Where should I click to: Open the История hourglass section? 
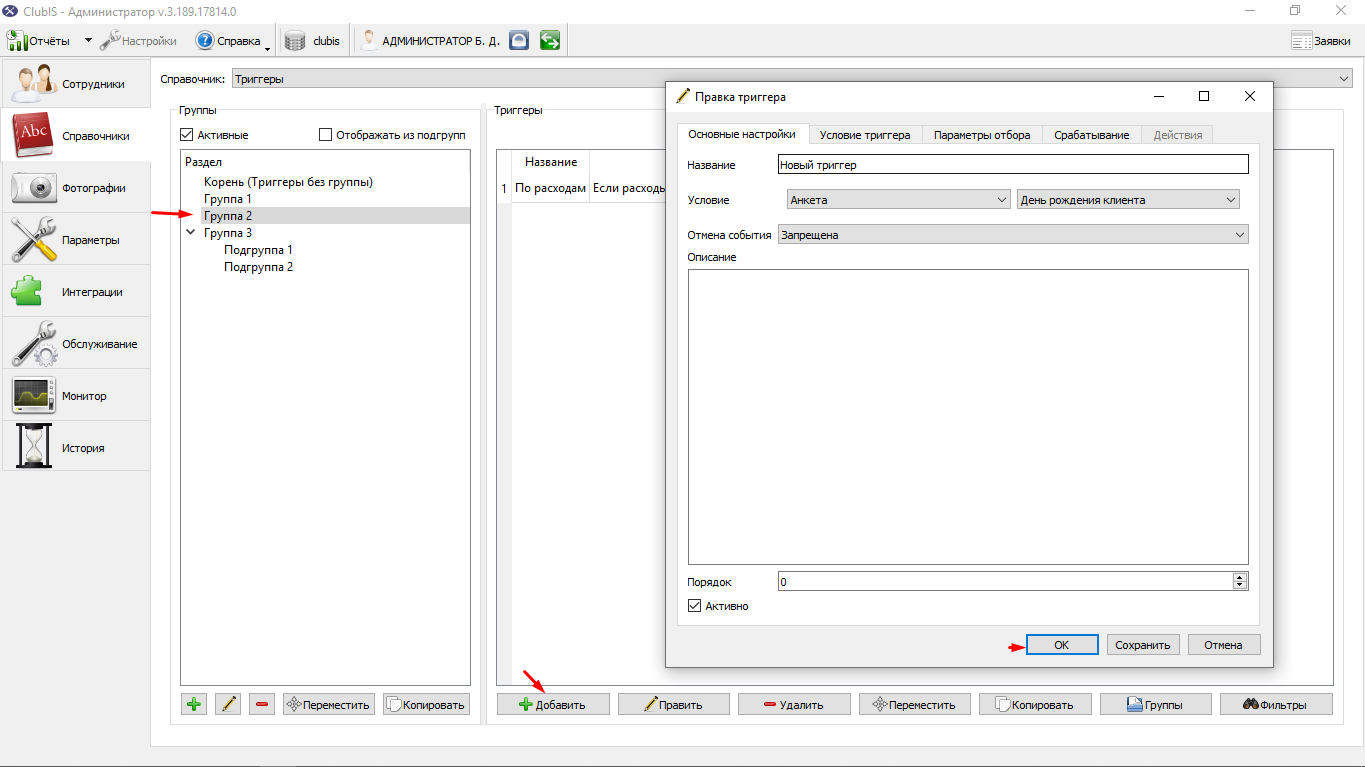pyautogui.click(x=76, y=448)
